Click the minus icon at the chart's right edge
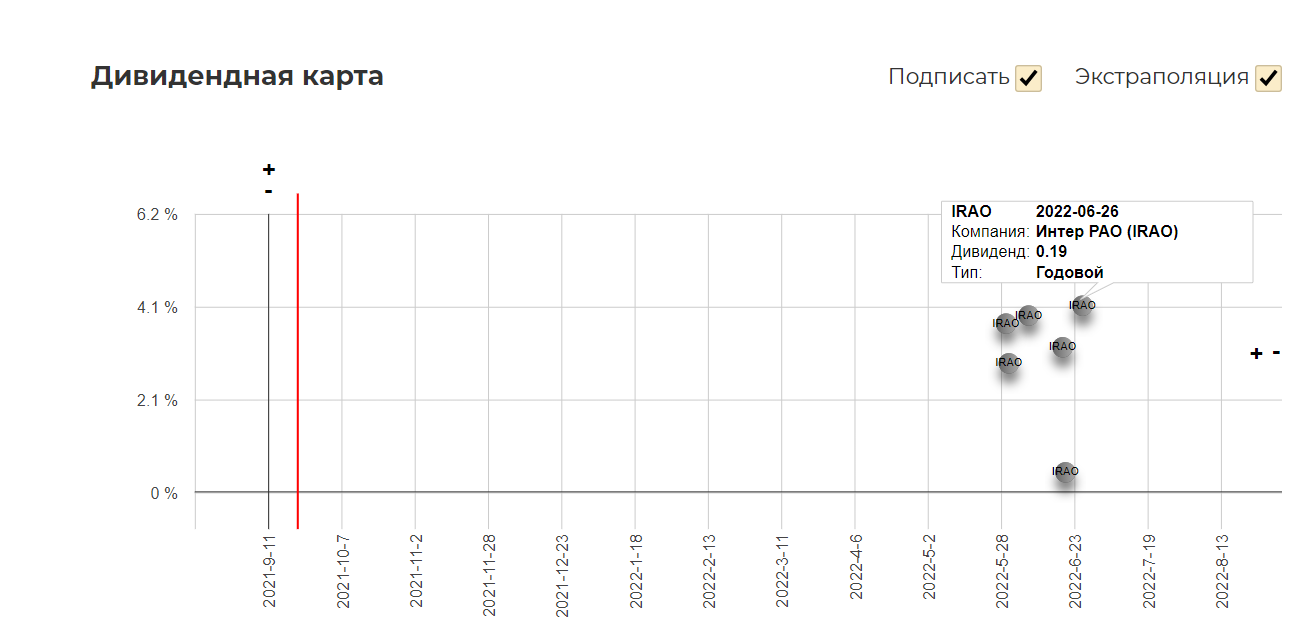This screenshot has width=1316, height=624. [1277, 352]
